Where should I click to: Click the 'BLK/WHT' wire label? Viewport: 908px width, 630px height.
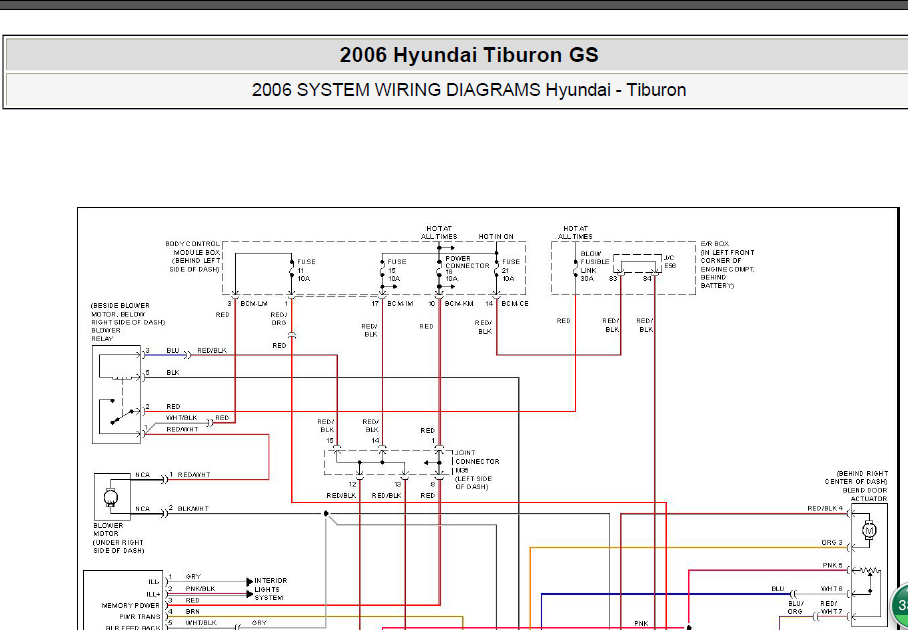(193, 509)
